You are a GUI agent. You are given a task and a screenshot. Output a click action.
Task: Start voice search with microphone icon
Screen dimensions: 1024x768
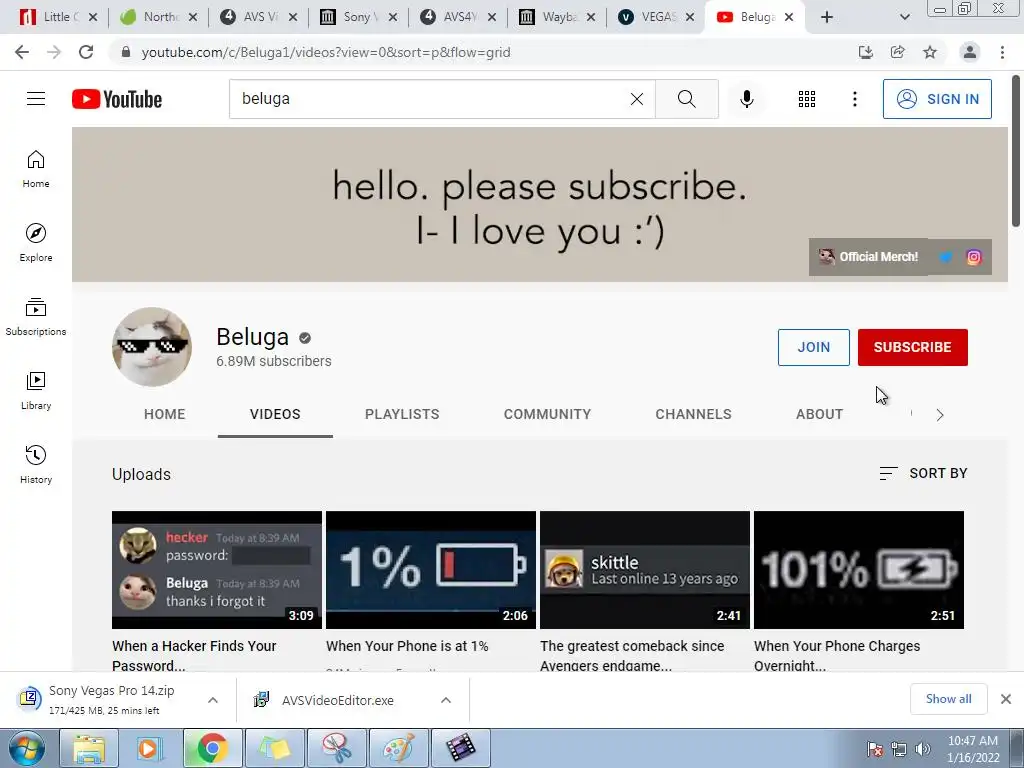[746, 99]
